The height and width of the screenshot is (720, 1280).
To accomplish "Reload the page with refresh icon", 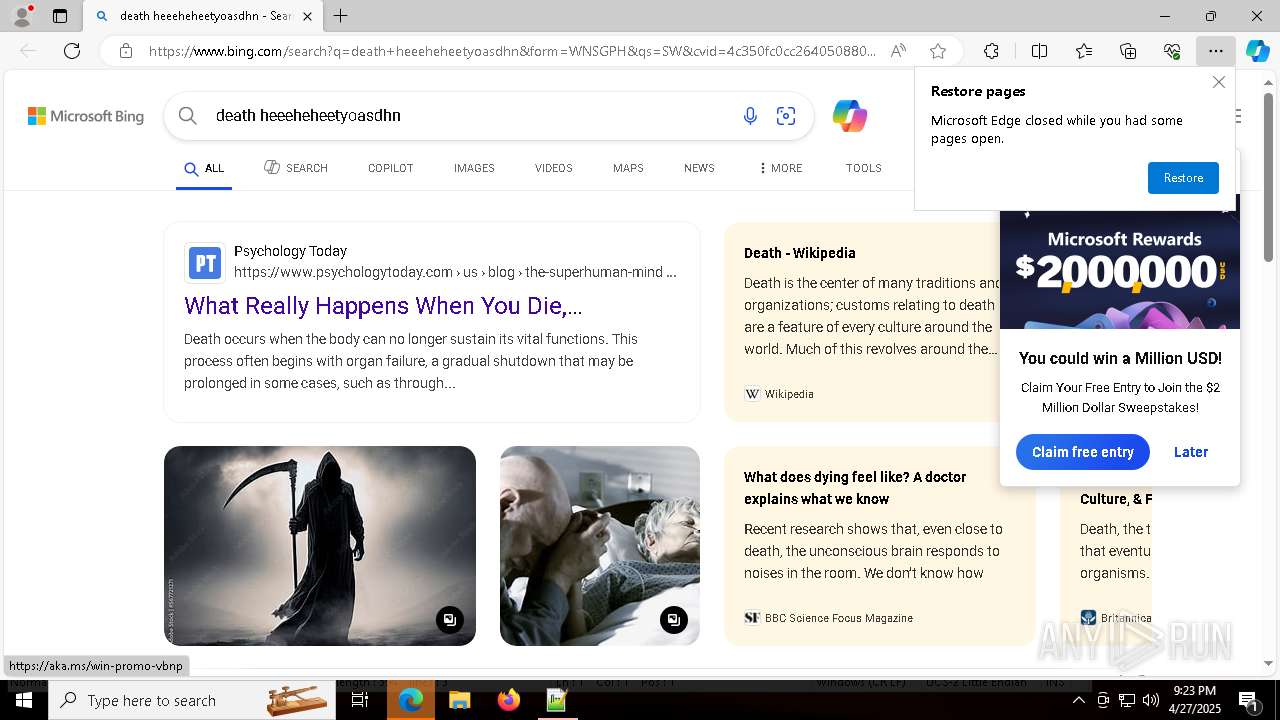I will 72,51.
